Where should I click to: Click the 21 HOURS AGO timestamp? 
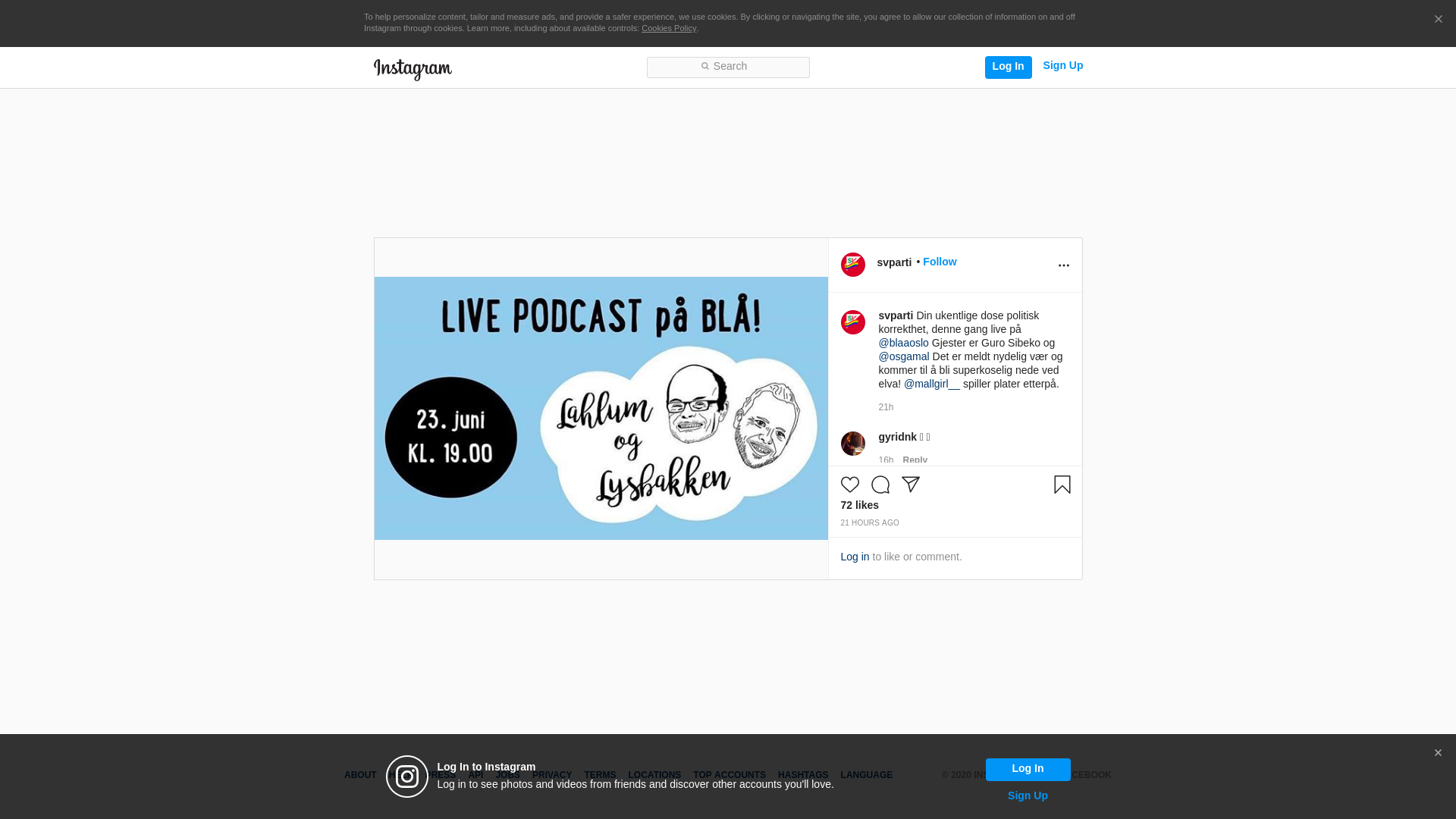(x=869, y=523)
